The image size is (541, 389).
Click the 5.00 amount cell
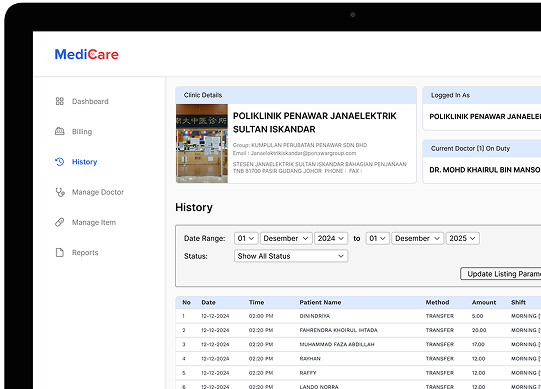click(478, 316)
